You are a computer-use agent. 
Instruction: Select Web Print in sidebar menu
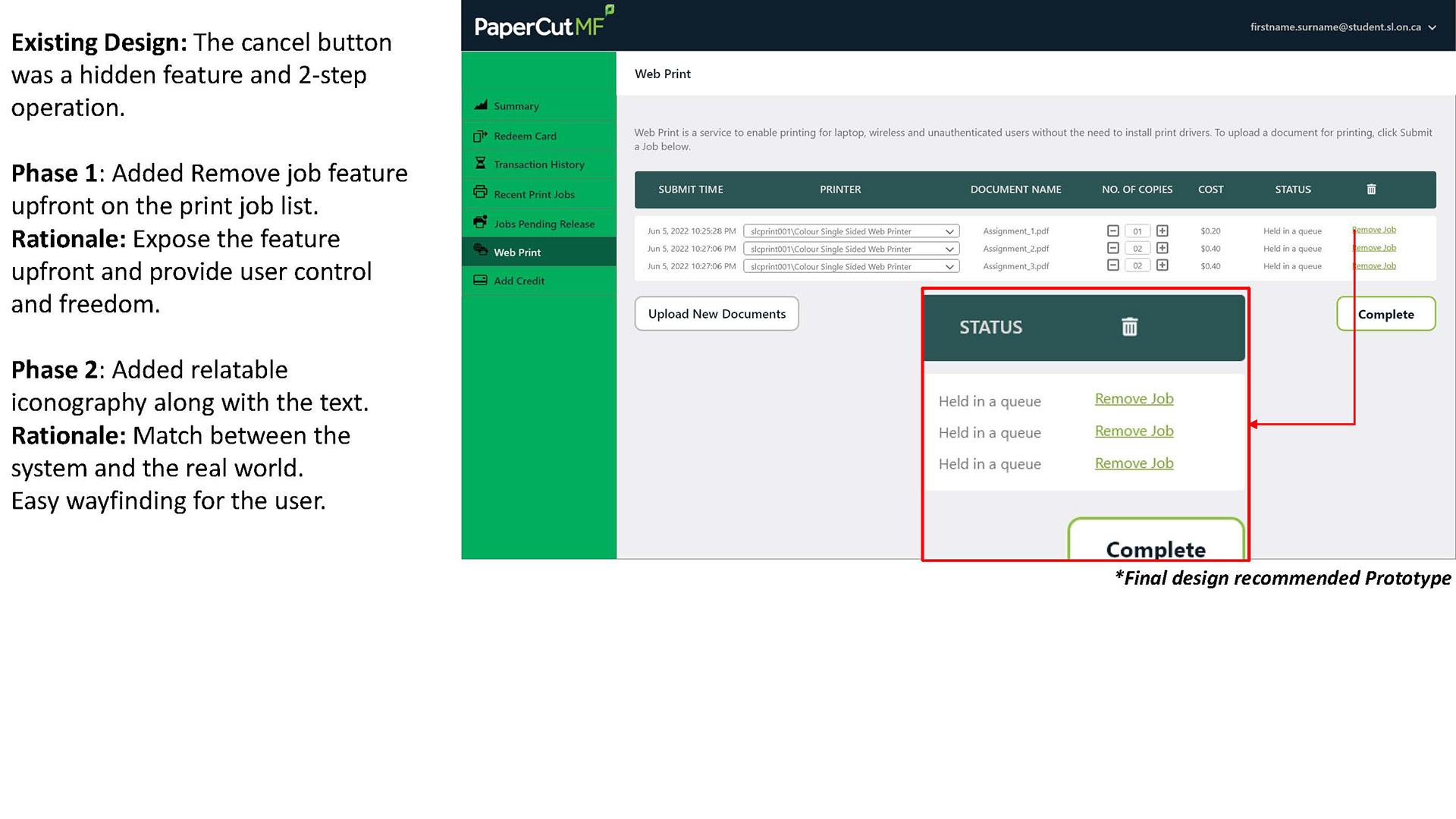click(517, 252)
